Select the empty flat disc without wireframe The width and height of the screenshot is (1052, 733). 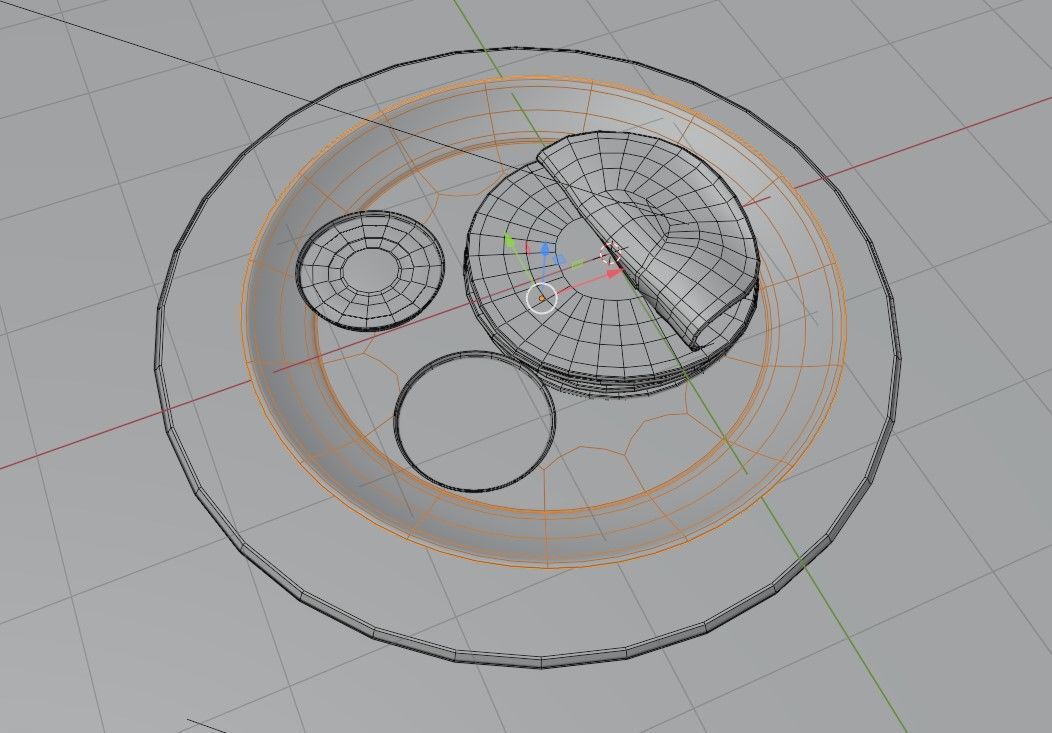click(475, 422)
